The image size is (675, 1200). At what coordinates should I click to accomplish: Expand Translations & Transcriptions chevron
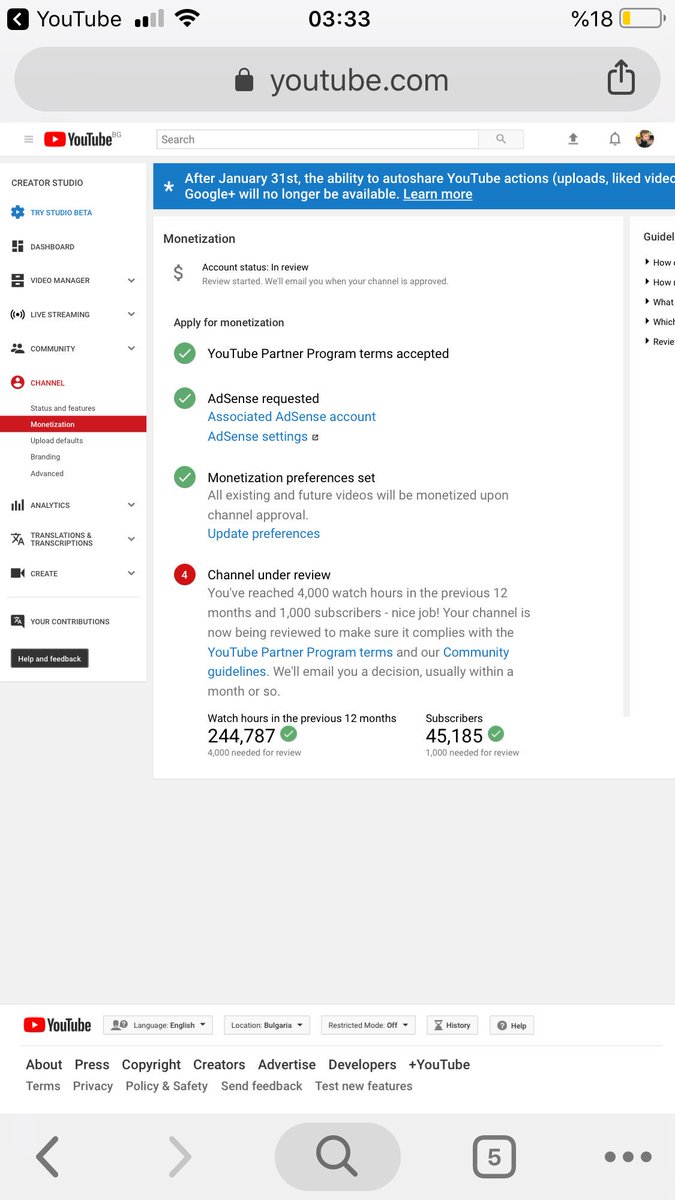[131, 539]
